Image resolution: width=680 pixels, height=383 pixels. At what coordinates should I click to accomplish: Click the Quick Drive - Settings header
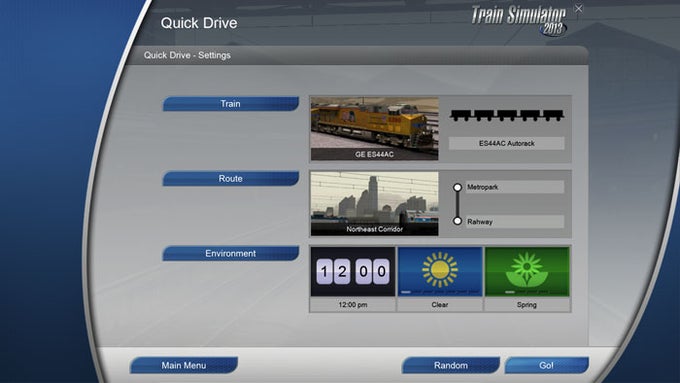pyautogui.click(x=187, y=55)
